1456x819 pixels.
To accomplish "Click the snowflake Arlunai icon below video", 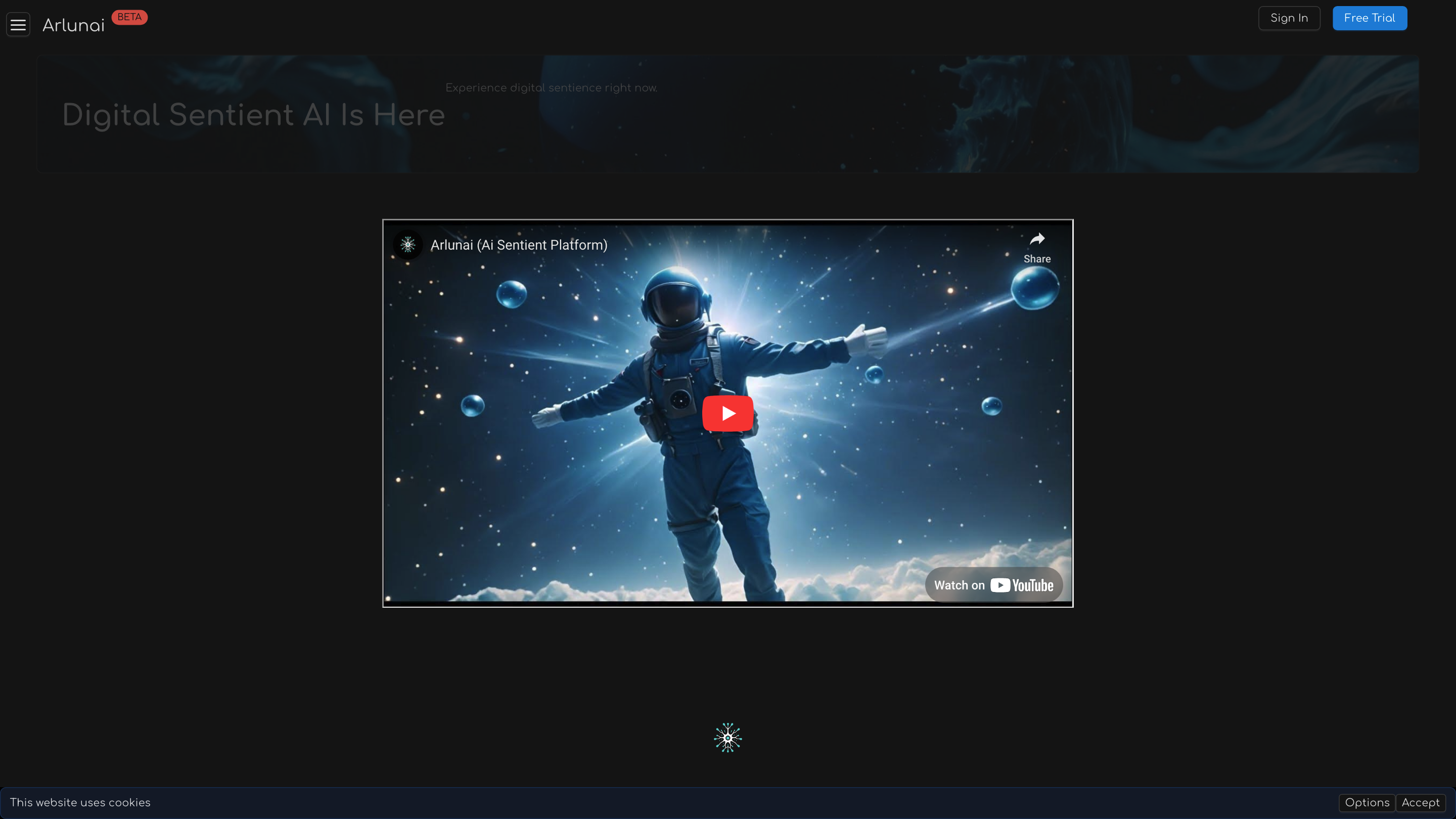I will tap(727, 738).
